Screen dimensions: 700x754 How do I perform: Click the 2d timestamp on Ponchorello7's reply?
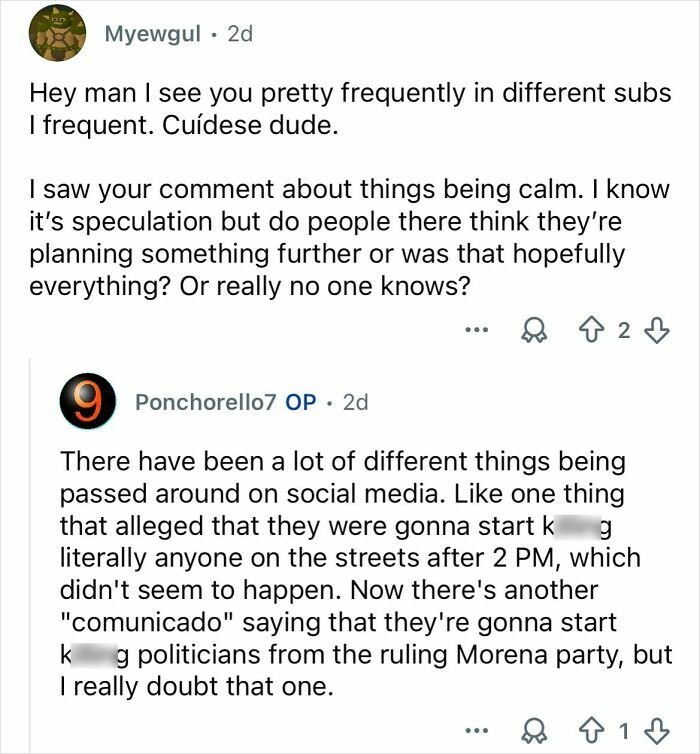356,402
